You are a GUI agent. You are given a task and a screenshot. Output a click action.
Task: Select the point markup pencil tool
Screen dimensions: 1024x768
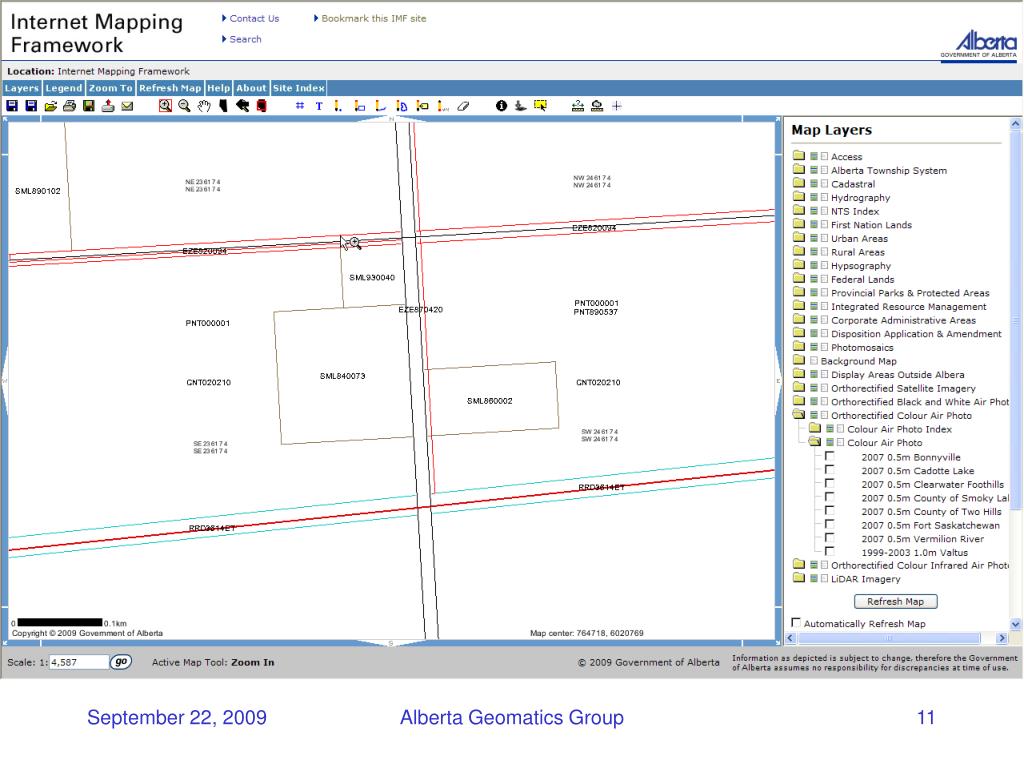coord(338,106)
